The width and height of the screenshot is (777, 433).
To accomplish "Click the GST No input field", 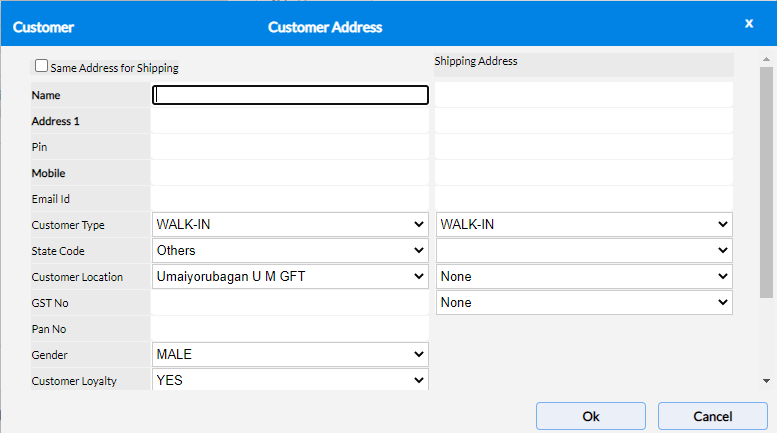I will click(290, 302).
